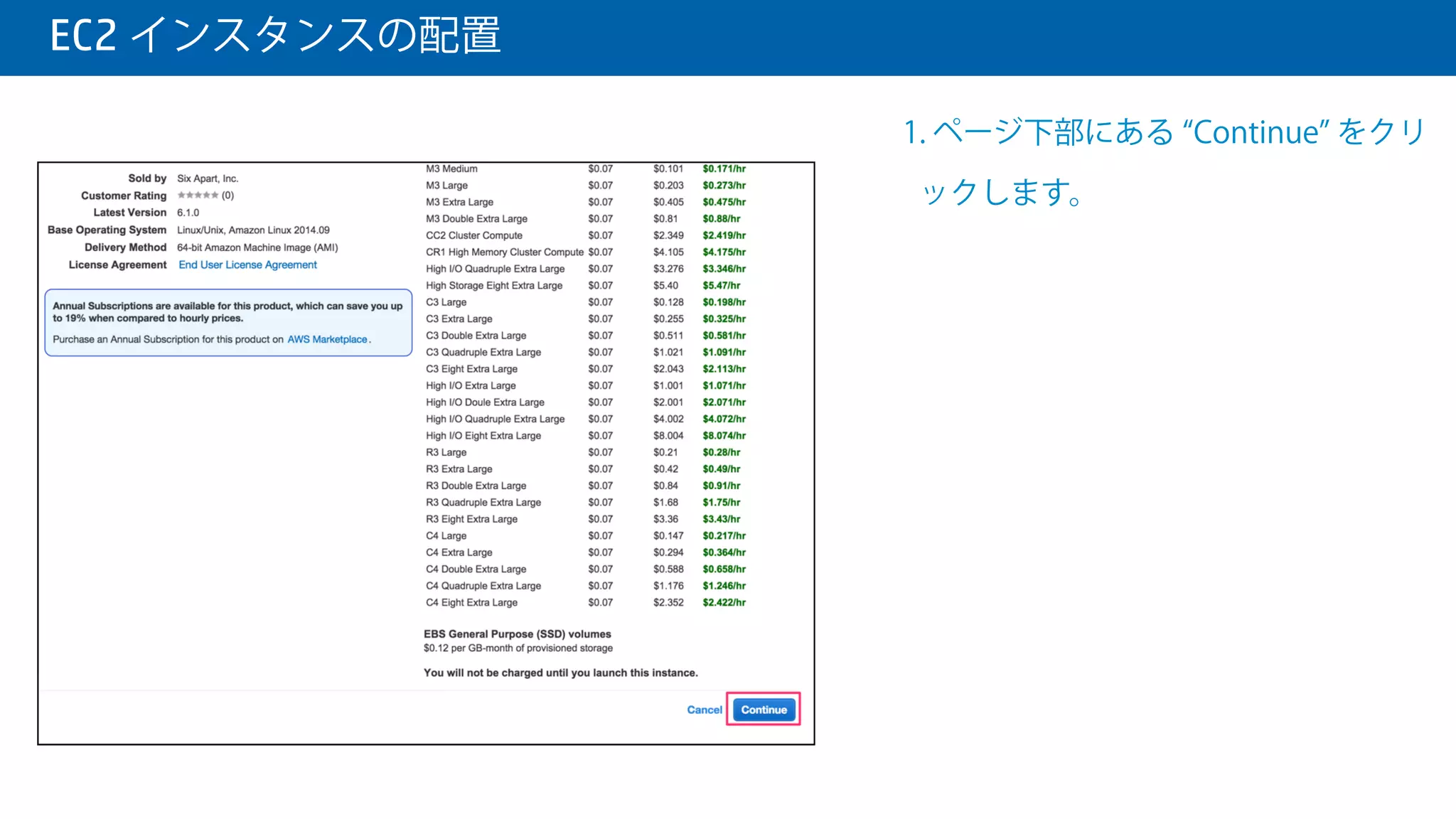
Task: Click the '$0.171/hr' total price
Action: pyautogui.click(x=724, y=168)
